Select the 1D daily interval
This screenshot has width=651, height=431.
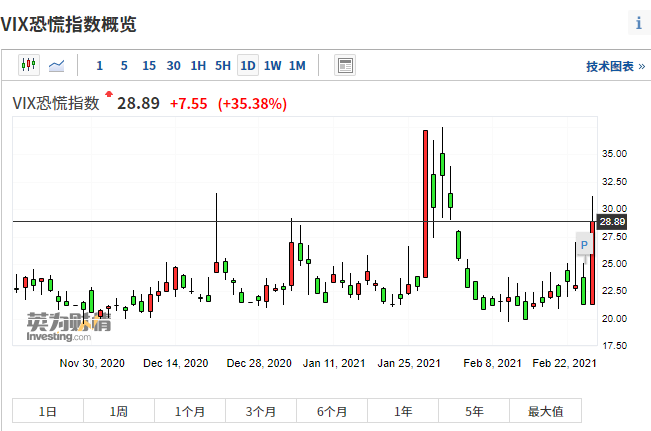[247, 66]
